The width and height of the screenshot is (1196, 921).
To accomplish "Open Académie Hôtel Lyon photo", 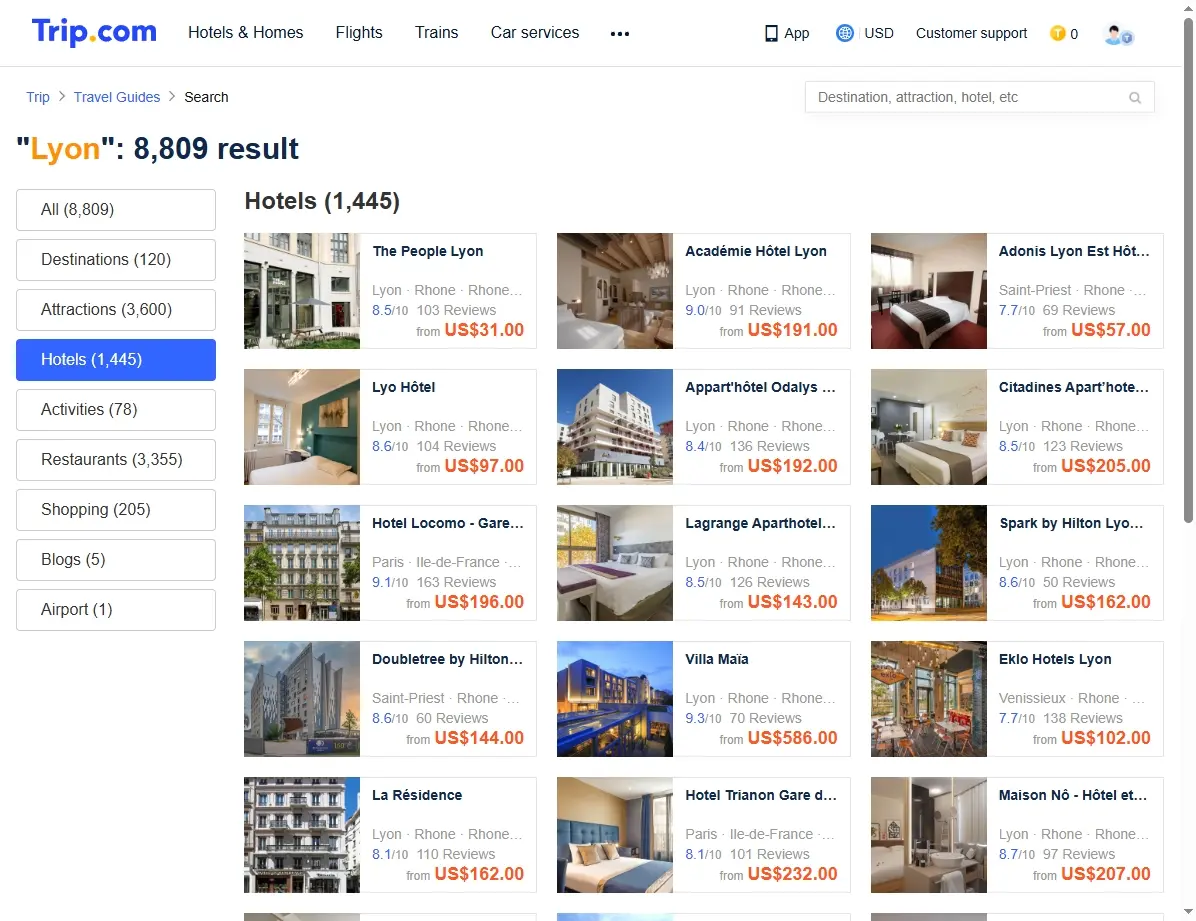I will tap(615, 291).
